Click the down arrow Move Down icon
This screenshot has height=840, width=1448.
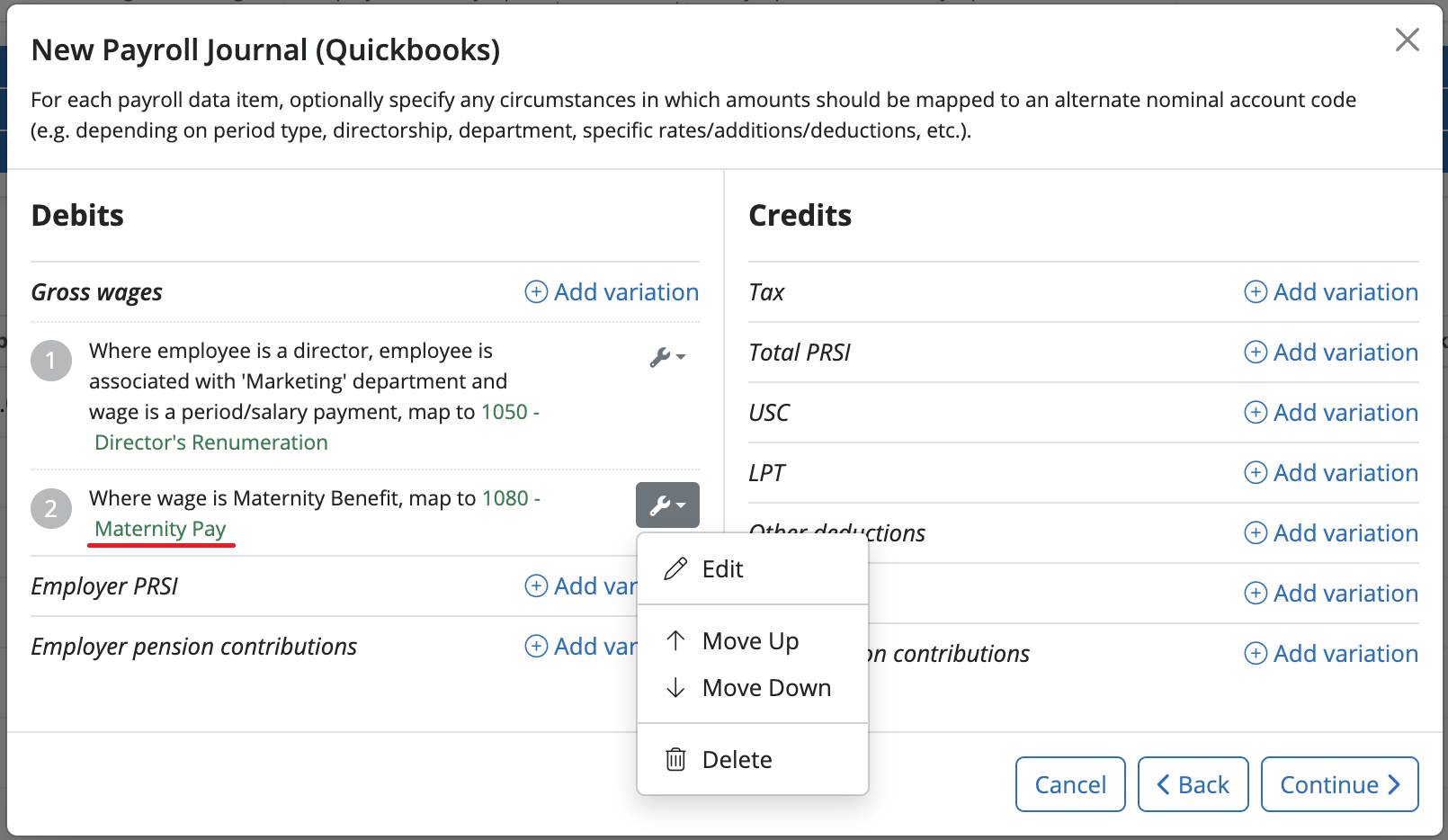coord(675,687)
